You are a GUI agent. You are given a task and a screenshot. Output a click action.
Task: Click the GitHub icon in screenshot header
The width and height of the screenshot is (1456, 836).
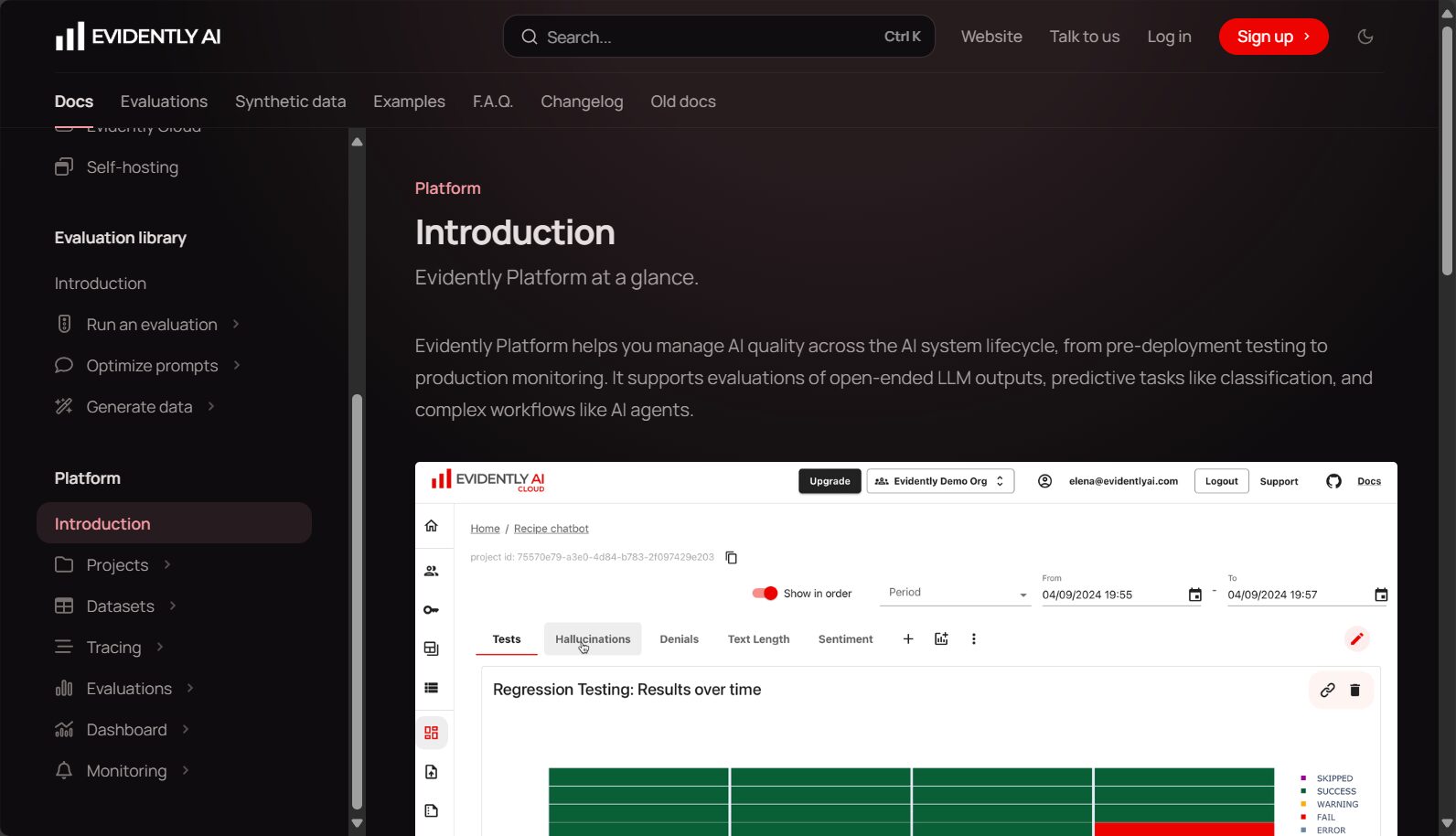tap(1333, 481)
